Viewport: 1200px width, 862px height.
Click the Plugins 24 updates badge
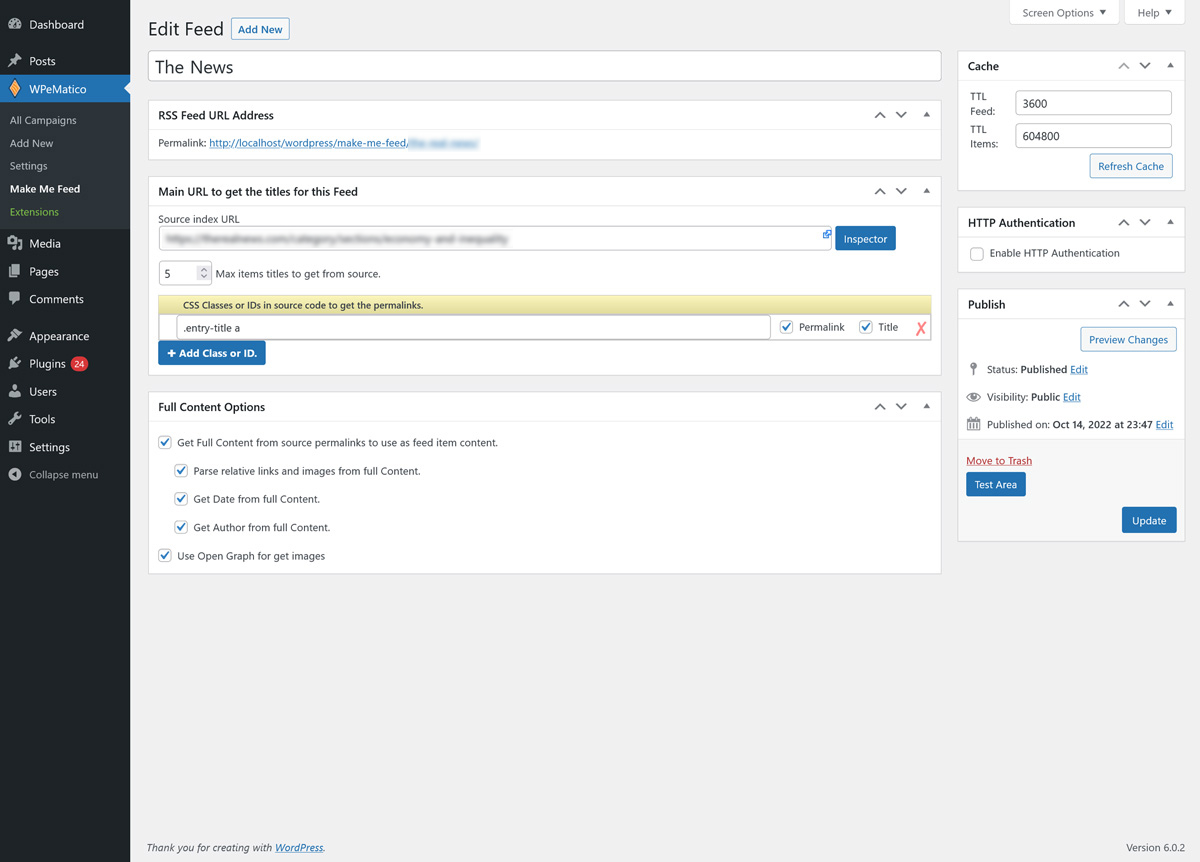point(79,364)
